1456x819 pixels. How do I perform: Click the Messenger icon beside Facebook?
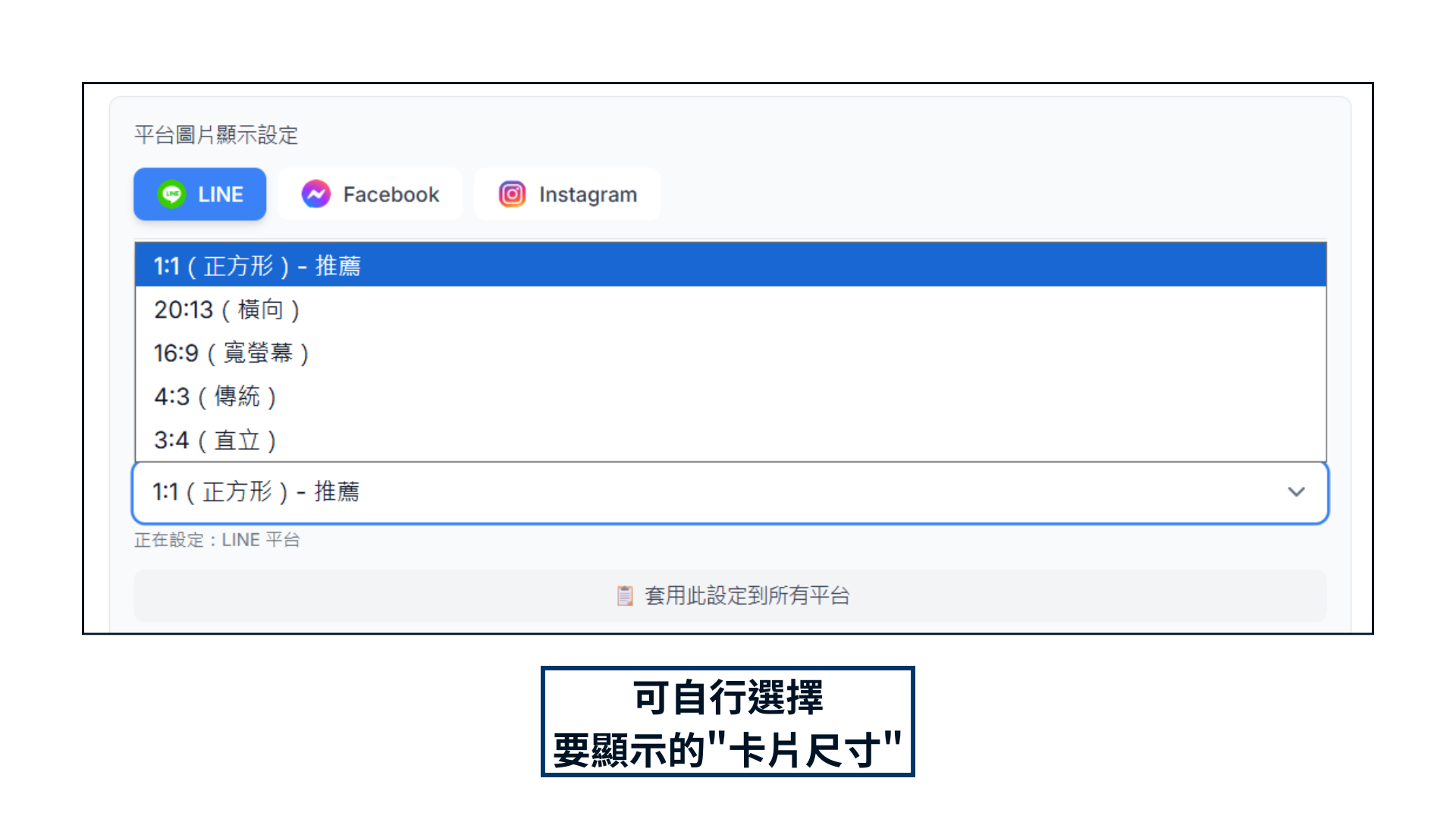pos(317,194)
